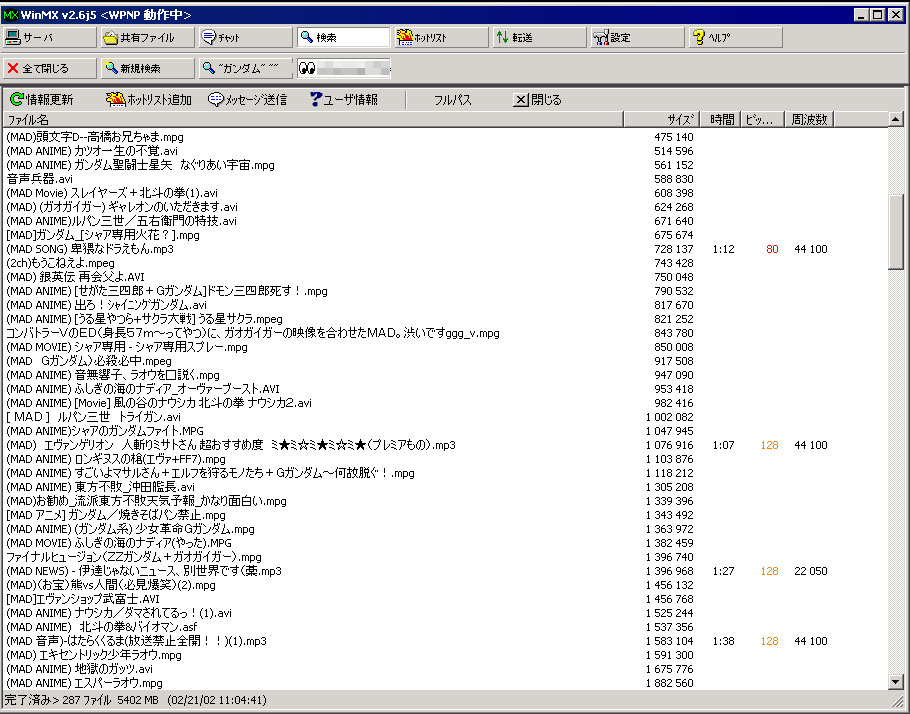Open ユーザ情報 user info
Image resolution: width=910 pixels, height=714 pixels.
click(344, 100)
